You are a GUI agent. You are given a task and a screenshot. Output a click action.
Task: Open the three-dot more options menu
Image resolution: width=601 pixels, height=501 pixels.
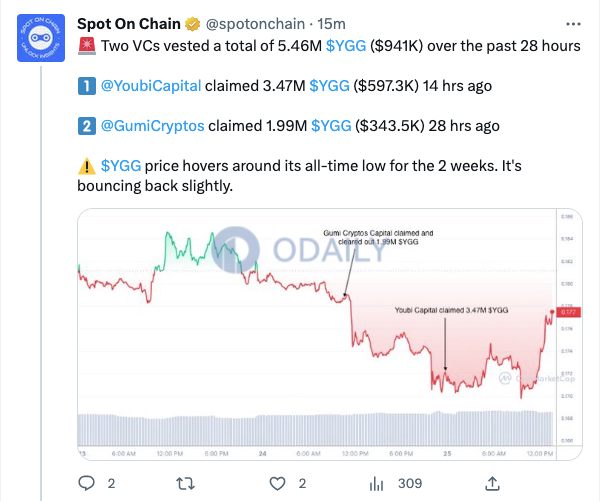(573, 24)
